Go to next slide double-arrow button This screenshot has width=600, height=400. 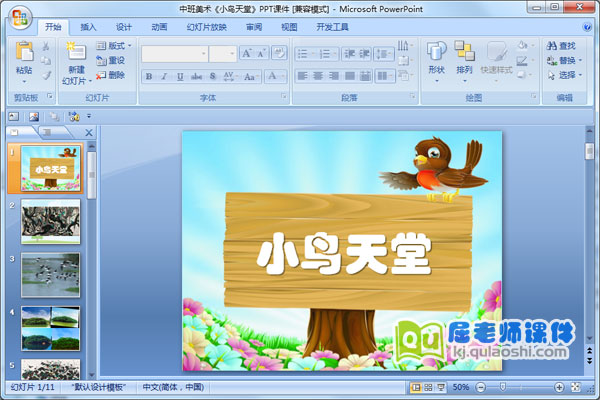click(589, 361)
